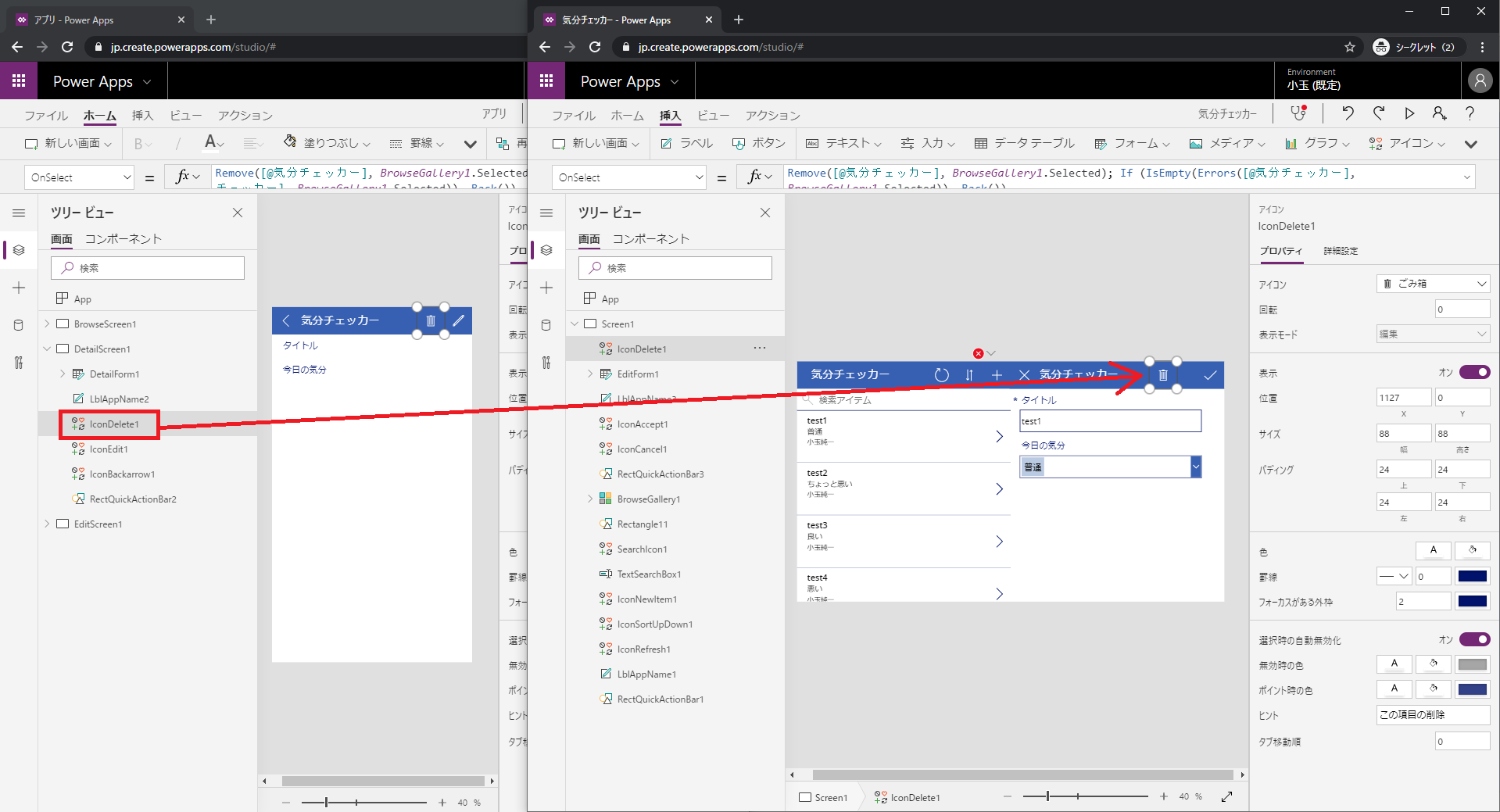Open the app launcher waffle in the right window
The width and height of the screenshot is (1500, 812).
[x=546, y=81]
